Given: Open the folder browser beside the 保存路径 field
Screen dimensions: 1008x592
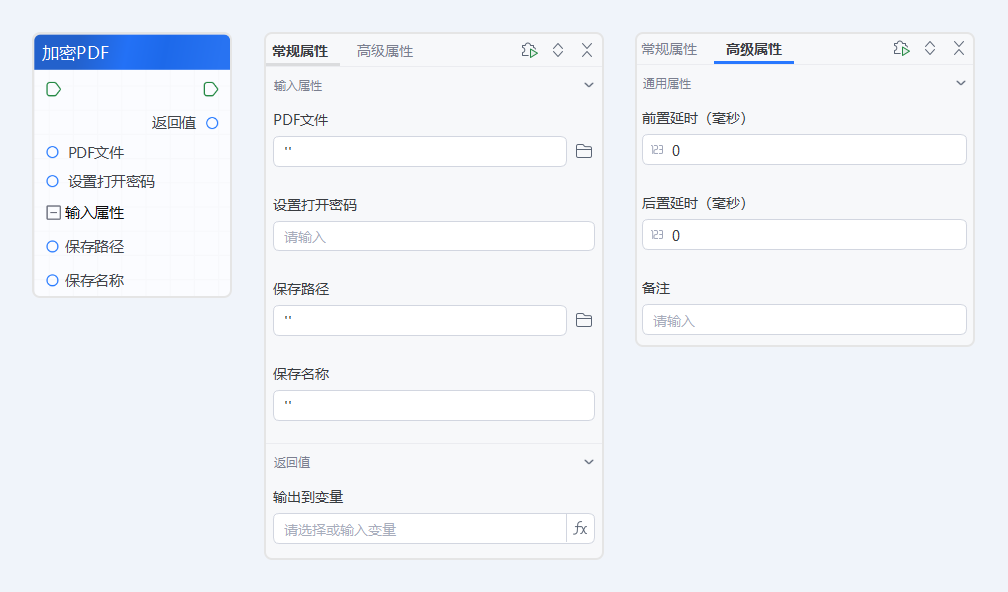Looking at the screenshot, I should coord(584,321).
